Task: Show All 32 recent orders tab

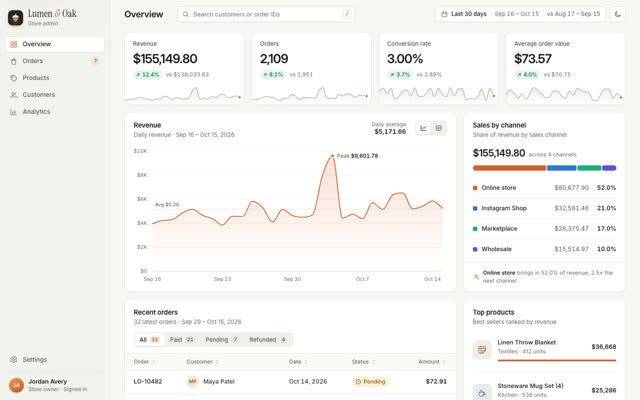Action: 149,340
